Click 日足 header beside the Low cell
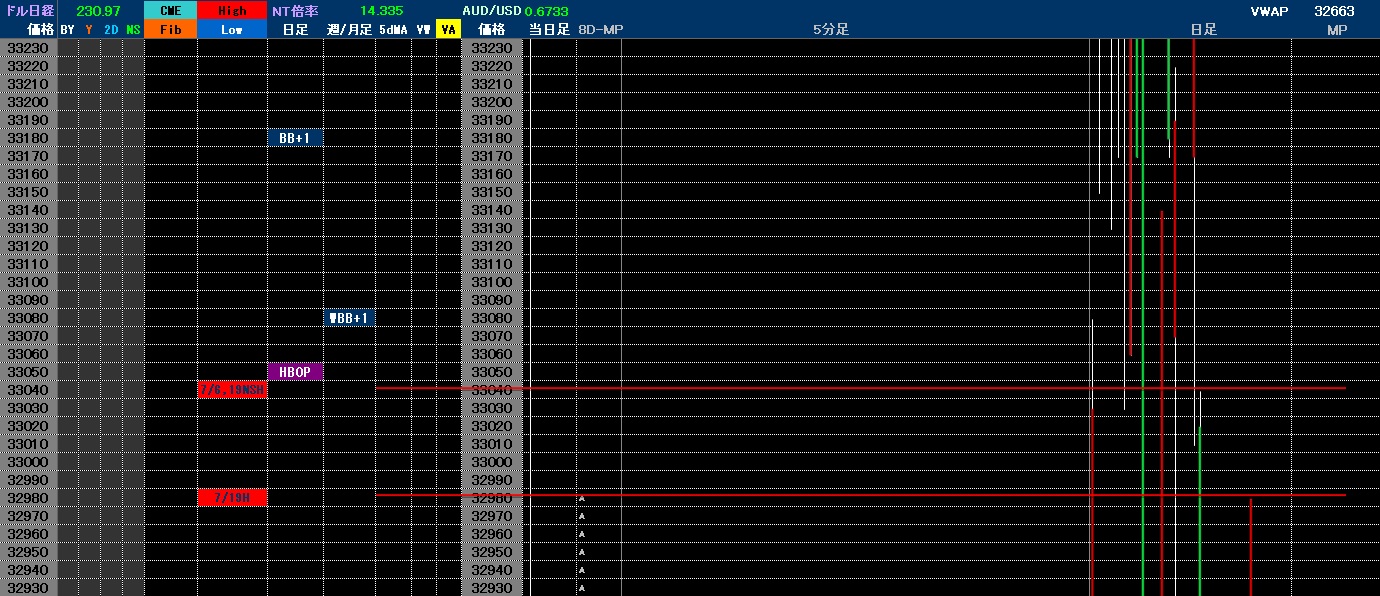 (x=295, y=30)
